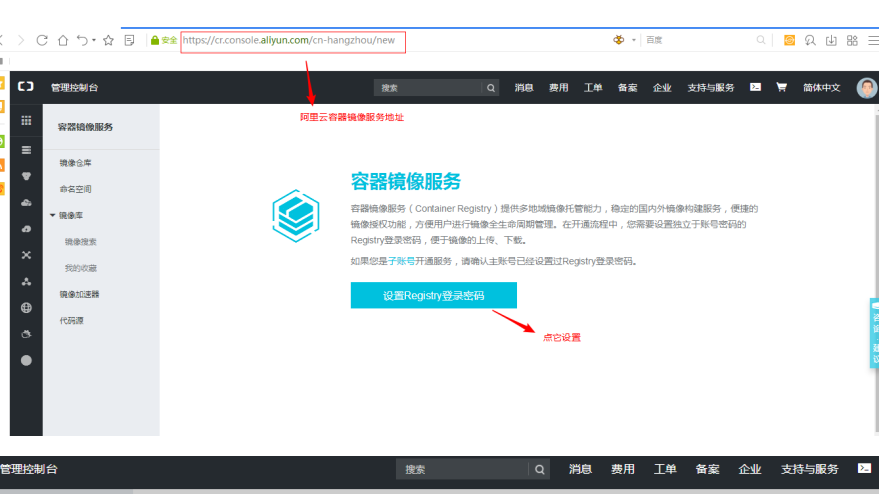Image resolution: width=880 pixels, height=494 pixels.
Task: Open 镜像仓库 in the sidebar
Action: pos(75,163)
